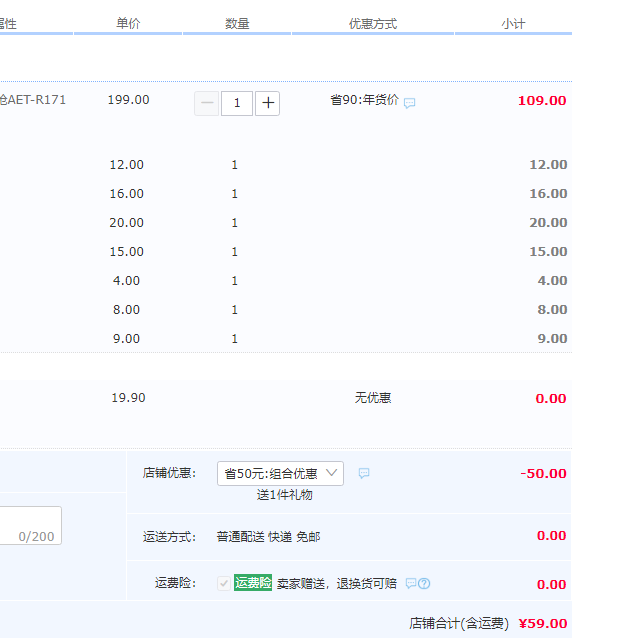634x638 pixels.
Task: Click the 数量 column header
Action: tap(237, 23)
